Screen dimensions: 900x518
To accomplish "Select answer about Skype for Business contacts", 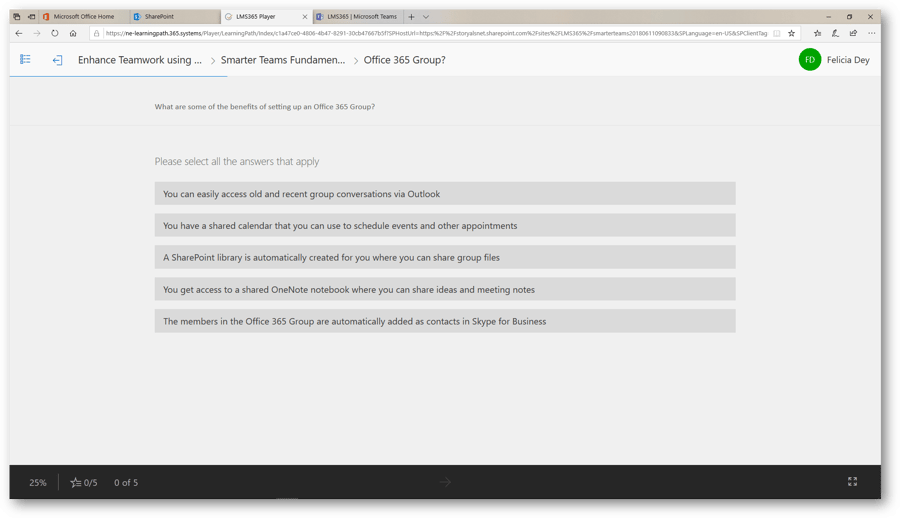I will (x=445, y=321).
